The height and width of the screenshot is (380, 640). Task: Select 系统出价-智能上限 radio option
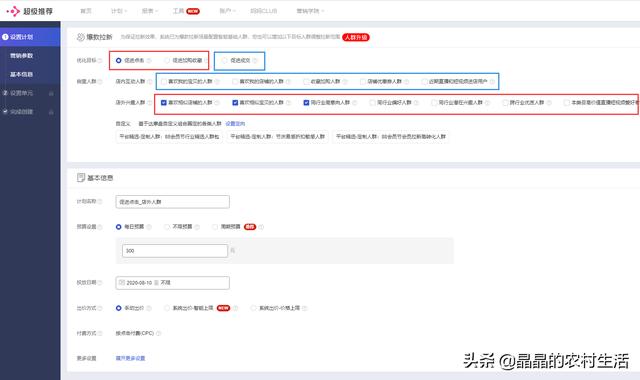pyautogui.click(x=167, y=308)
